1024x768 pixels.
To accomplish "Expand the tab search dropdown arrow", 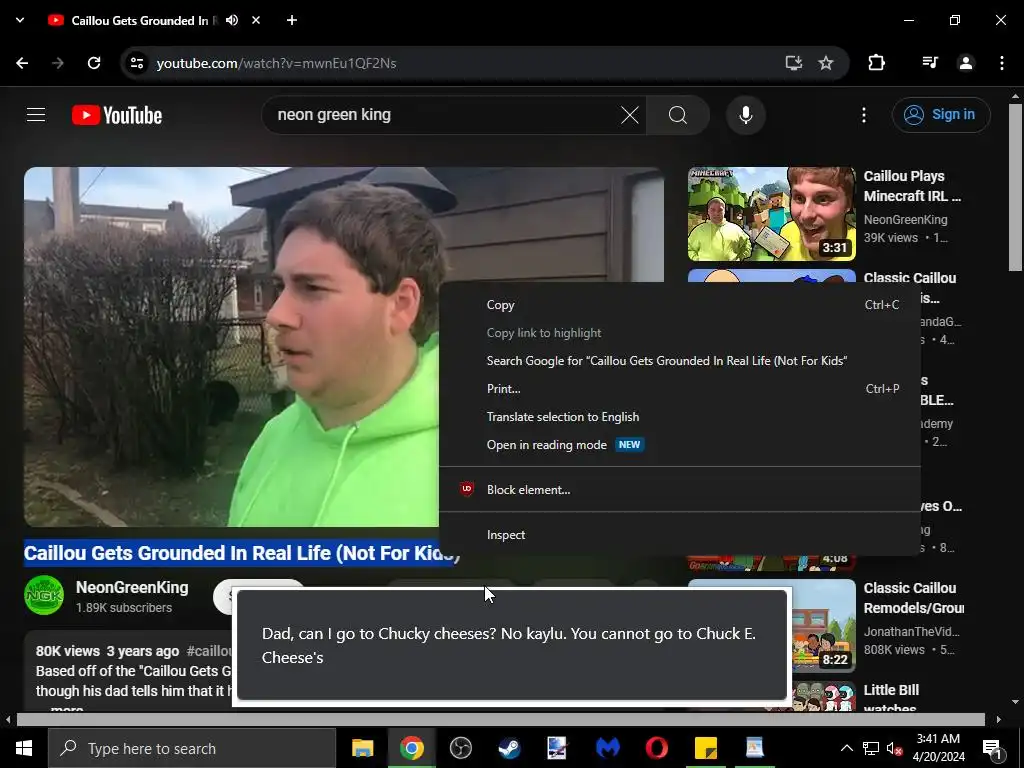I will pos(20,20).
